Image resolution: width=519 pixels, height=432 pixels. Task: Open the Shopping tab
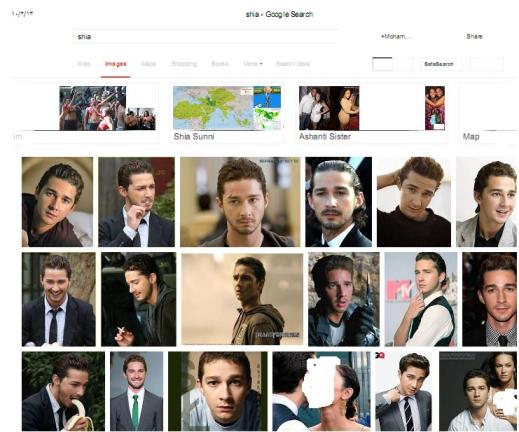184,64
